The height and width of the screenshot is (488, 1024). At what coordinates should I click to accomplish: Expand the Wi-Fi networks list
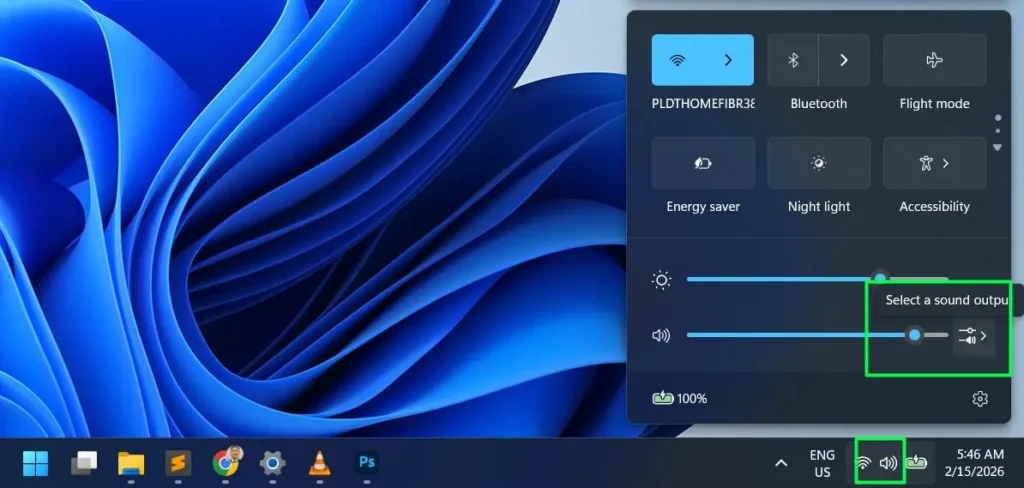point(728,60)
